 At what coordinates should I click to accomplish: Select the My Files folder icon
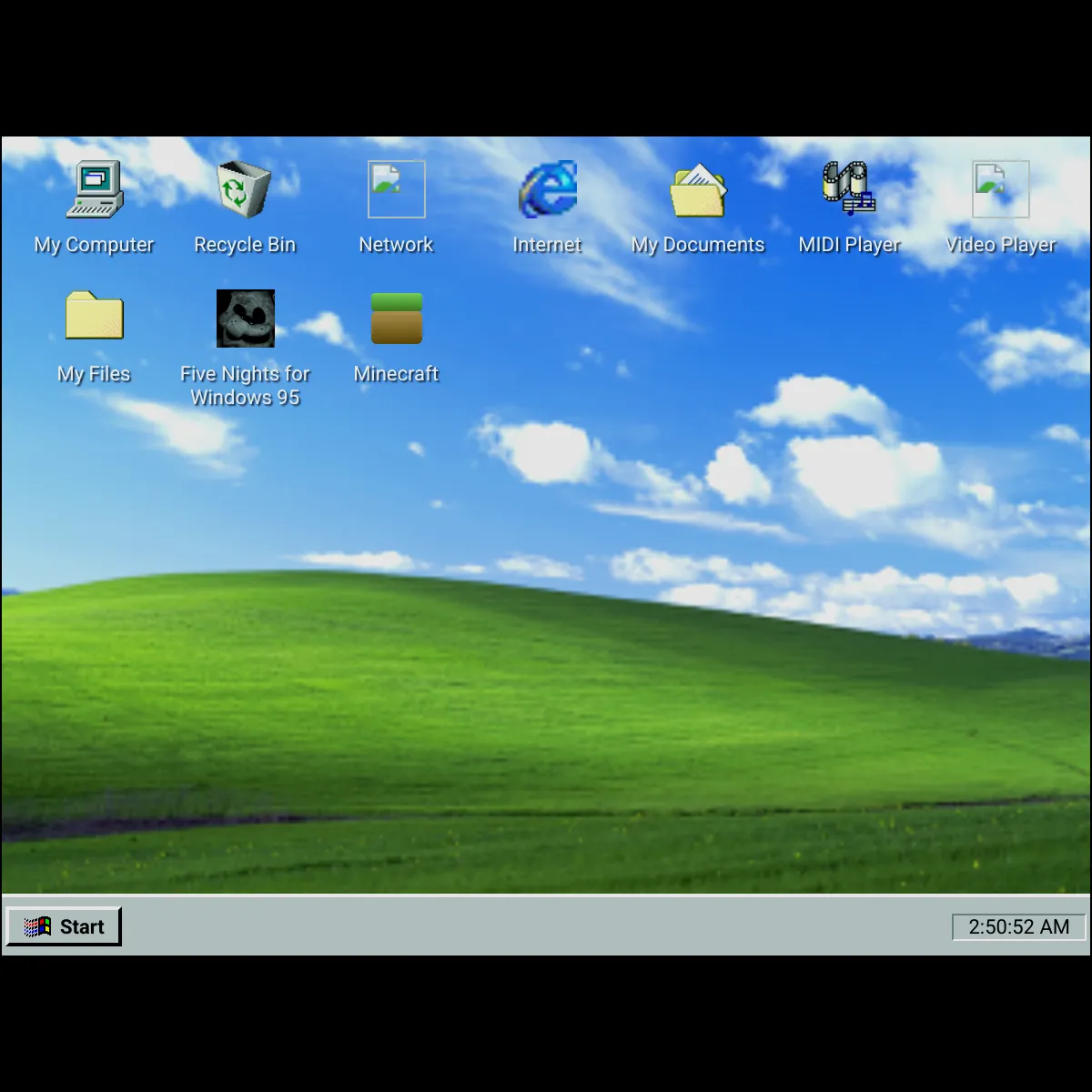pos(95,316)
